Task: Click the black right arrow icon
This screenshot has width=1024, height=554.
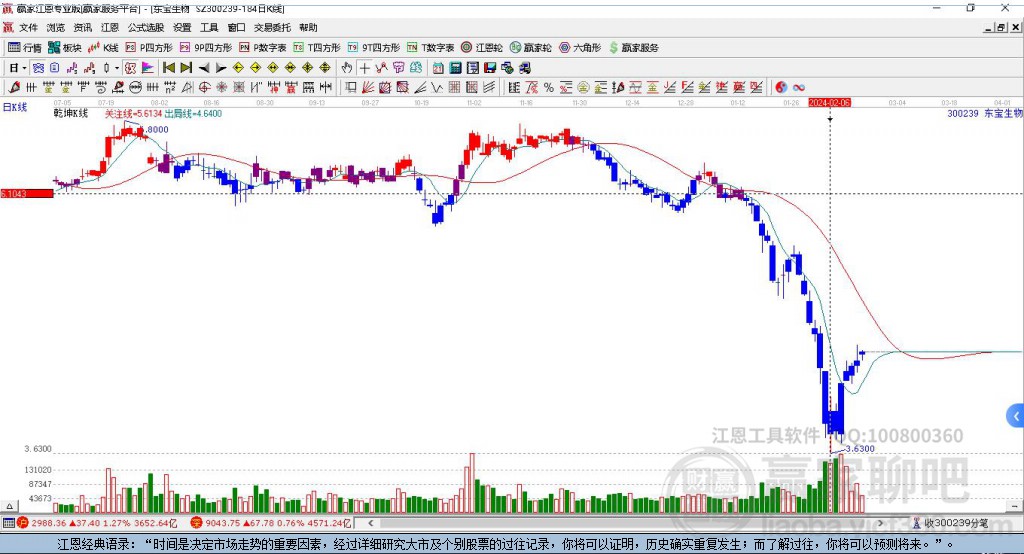Action: point(221,68)
